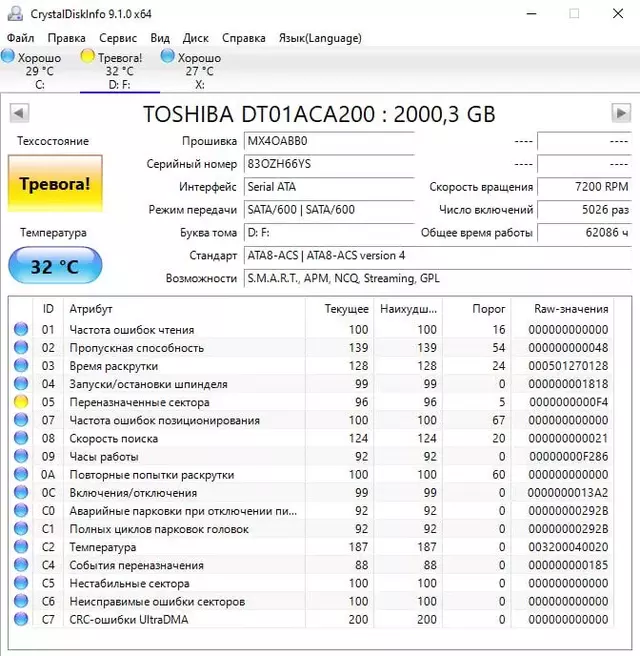Click status orb for attribute 08

coord(21,438)
